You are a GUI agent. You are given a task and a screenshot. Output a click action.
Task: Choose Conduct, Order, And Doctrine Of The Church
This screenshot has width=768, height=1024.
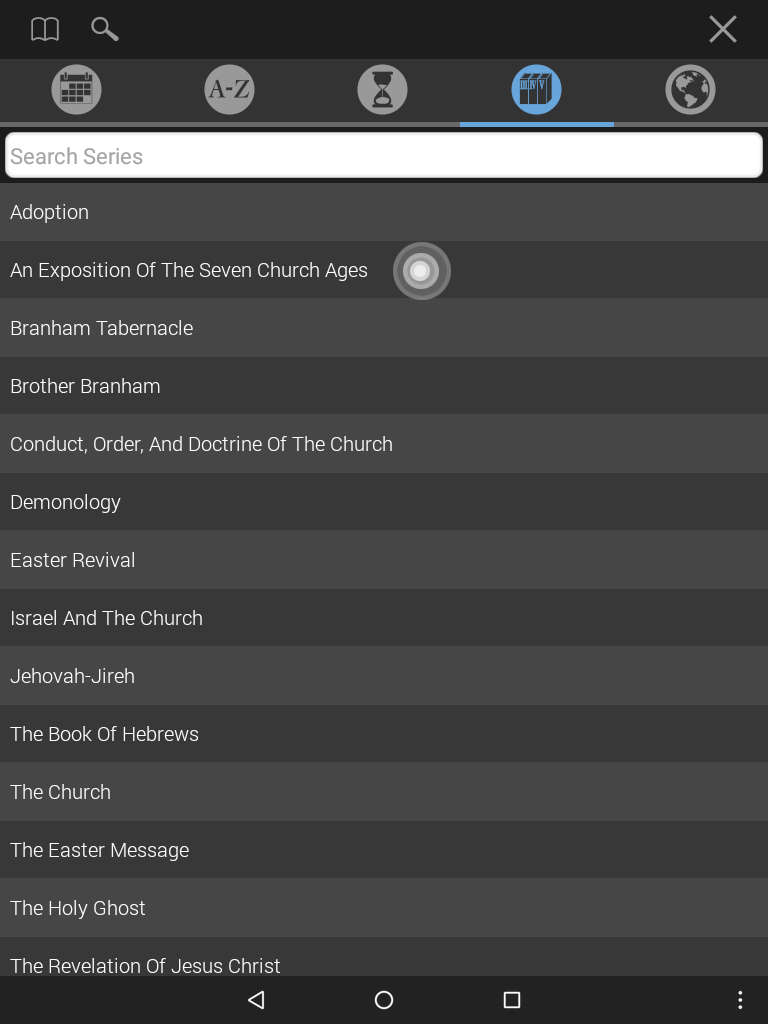[x=384, y=444]
